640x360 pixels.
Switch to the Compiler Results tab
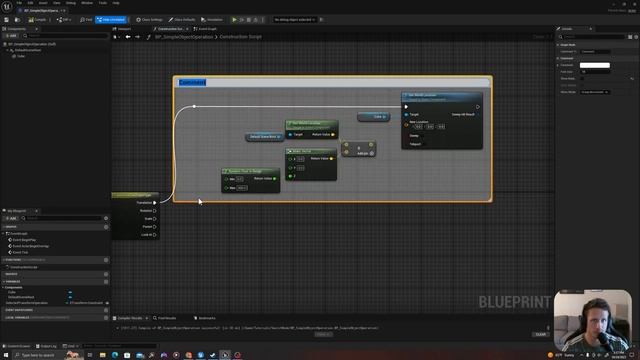point(129,318)
